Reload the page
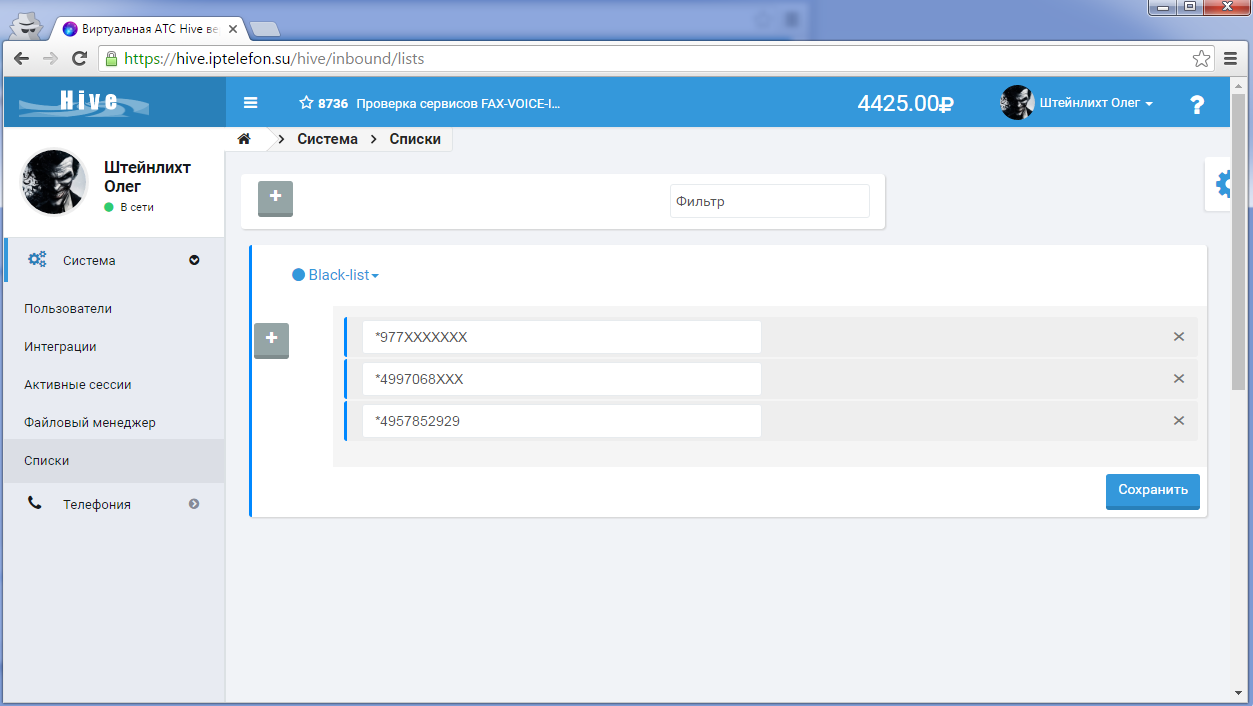1253x706 pixels. (79, 59)
